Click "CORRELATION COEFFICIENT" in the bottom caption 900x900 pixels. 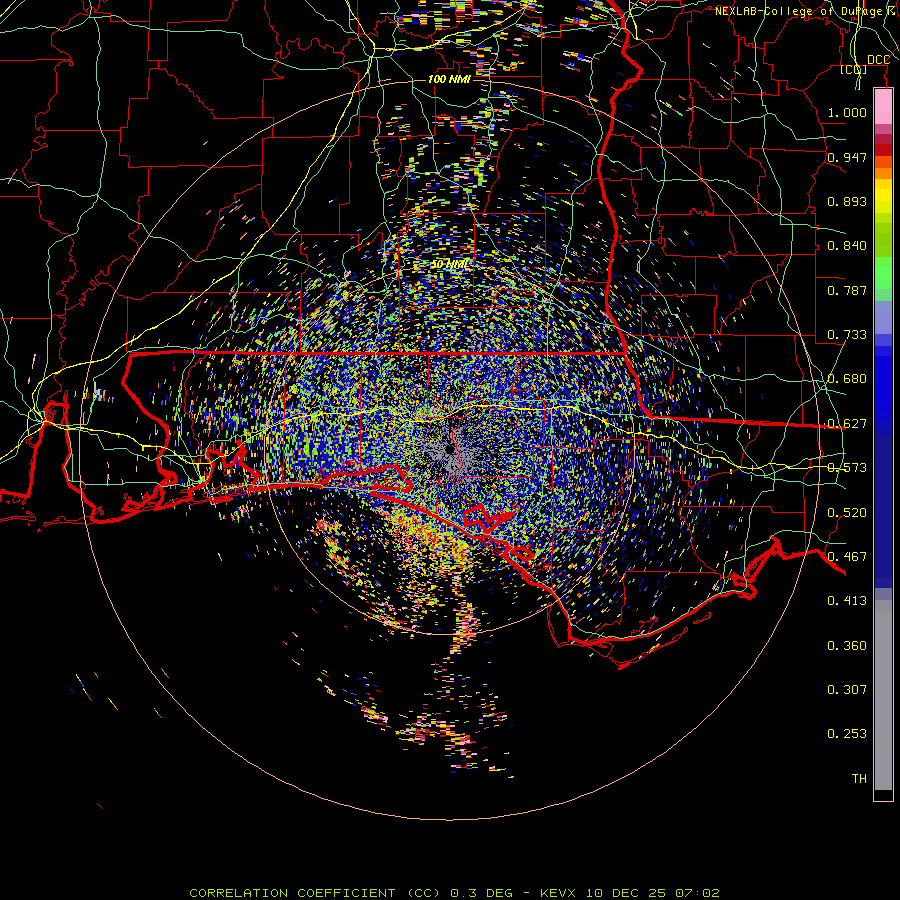[x=292, y=893]
